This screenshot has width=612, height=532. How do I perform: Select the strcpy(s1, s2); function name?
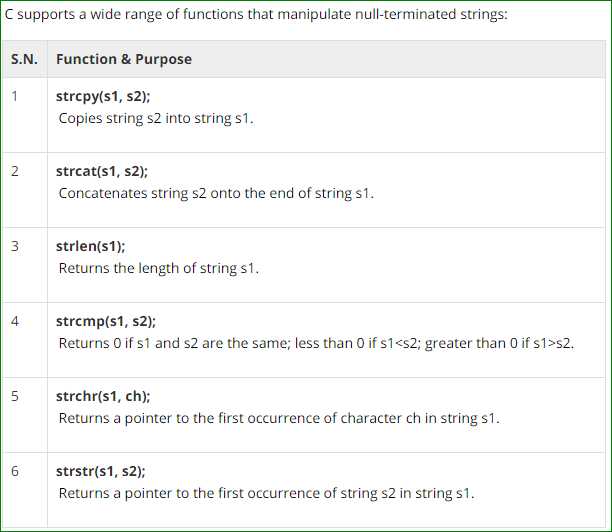pos(104,96)
